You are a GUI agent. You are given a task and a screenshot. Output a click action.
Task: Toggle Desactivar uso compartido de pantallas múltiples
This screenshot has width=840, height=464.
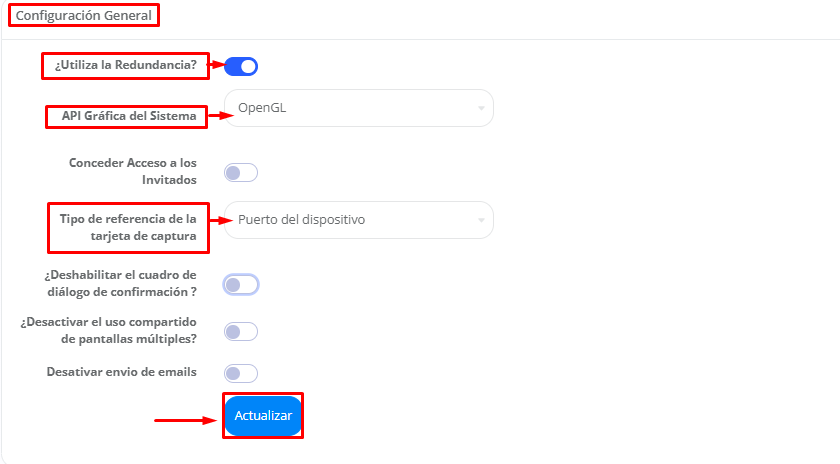tap(241, 332)
